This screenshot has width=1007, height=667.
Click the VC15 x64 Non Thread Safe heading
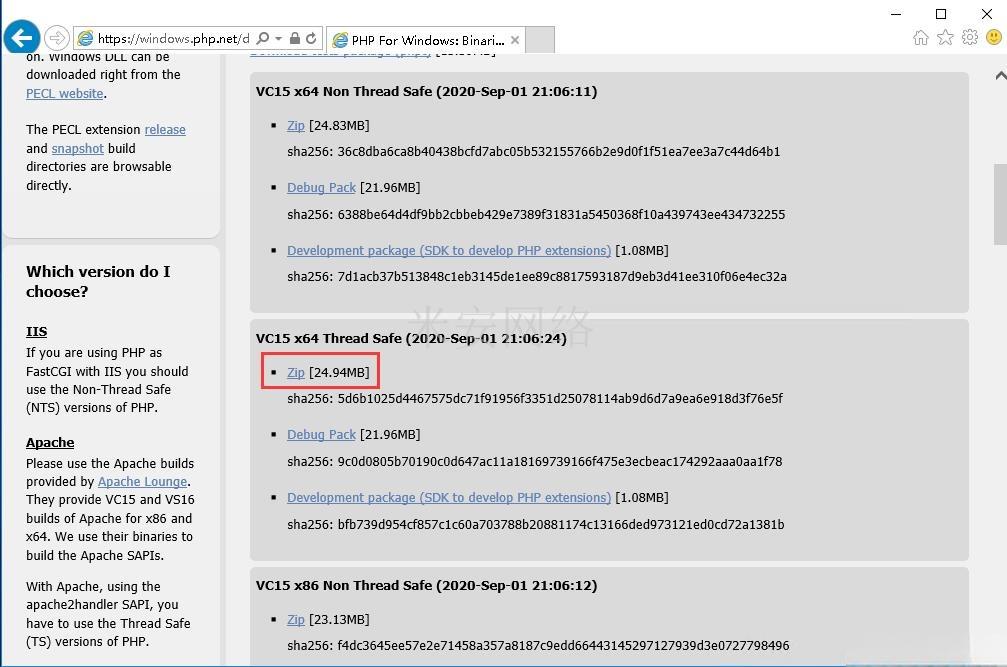pos(426,91)
